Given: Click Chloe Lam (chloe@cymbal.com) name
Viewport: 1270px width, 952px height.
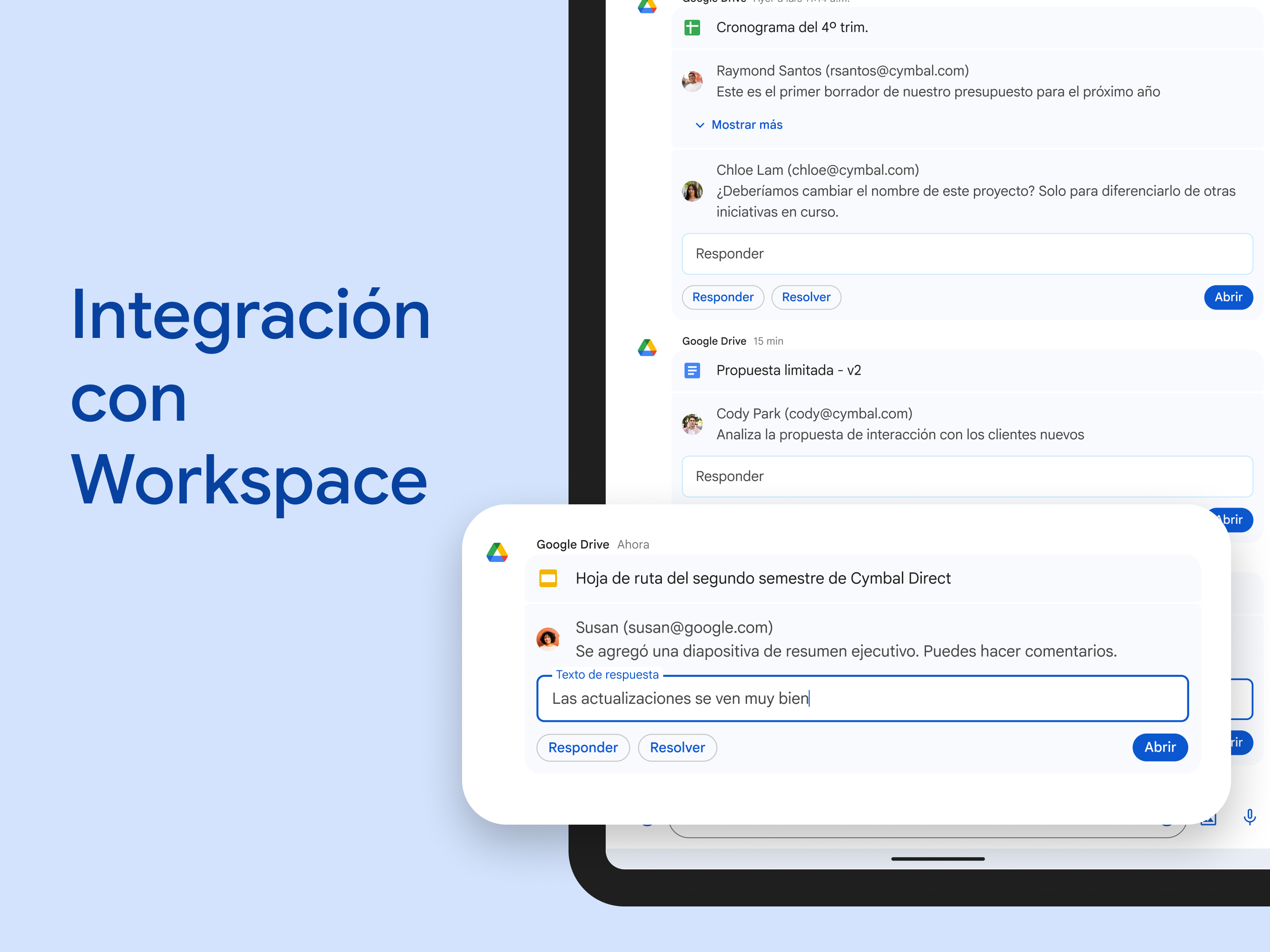Looking at the screenshot, I should (818, 170).
